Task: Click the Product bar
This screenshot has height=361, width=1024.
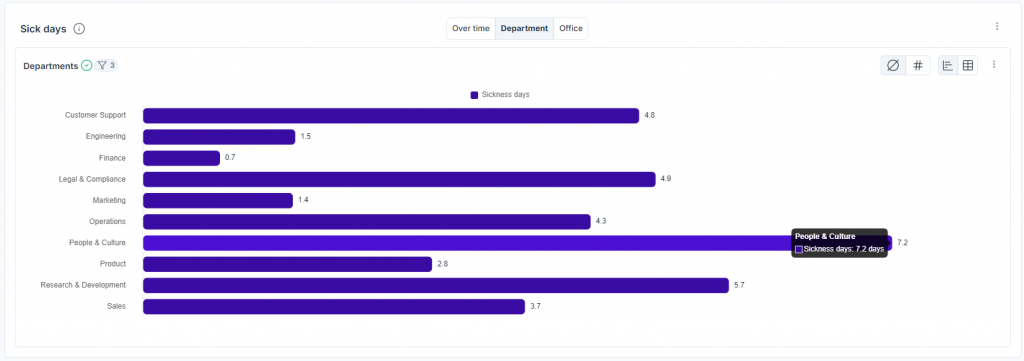Action: tap(287, 264)
